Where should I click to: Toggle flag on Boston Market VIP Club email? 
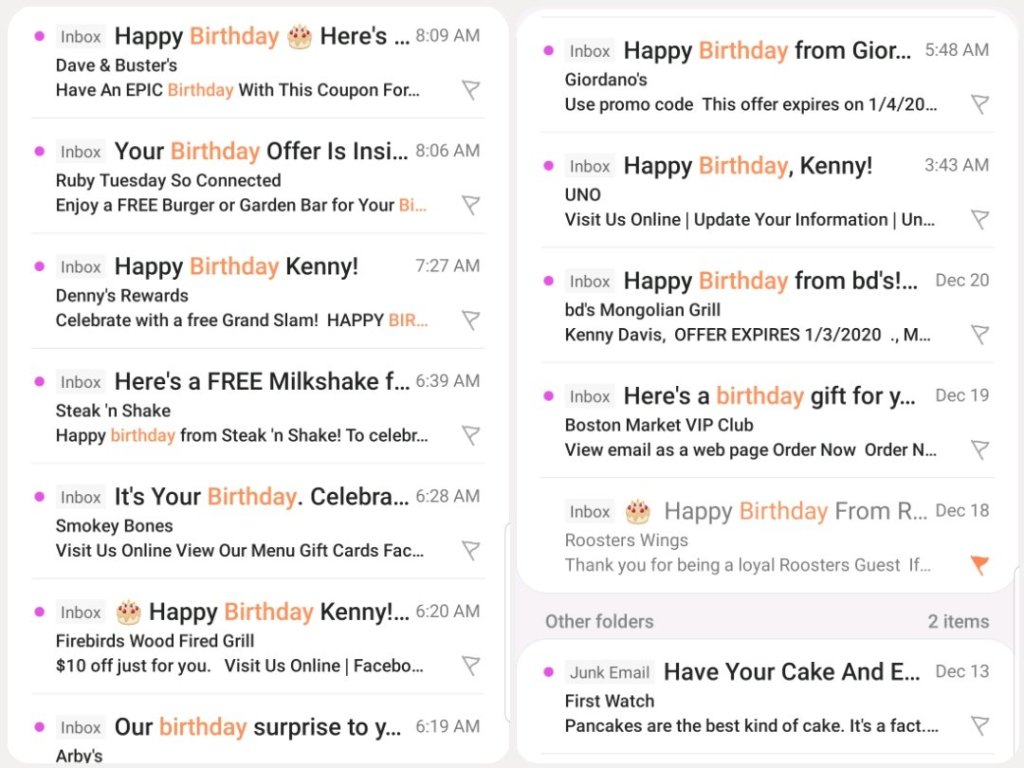980,449
